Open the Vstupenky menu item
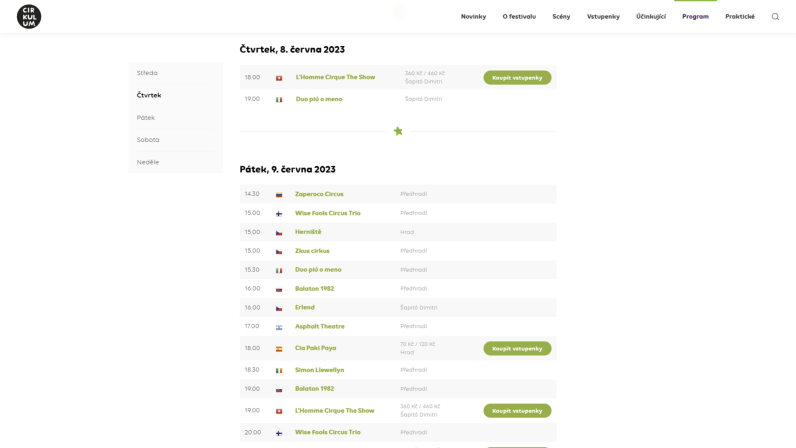This screenshot has height=448, width=796. click(603, 16)
